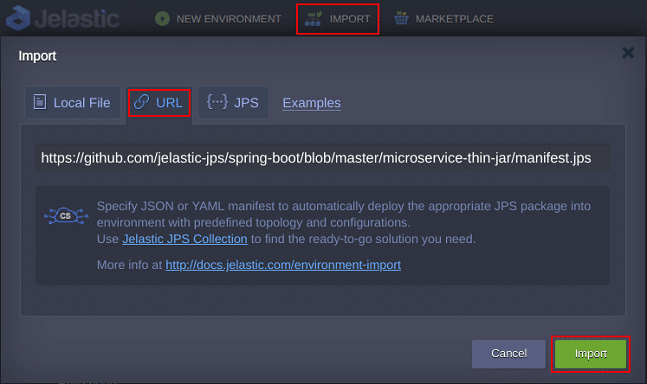The image size is (647, 384).
Task: Click the Jelastic logo
Action: 63,19
